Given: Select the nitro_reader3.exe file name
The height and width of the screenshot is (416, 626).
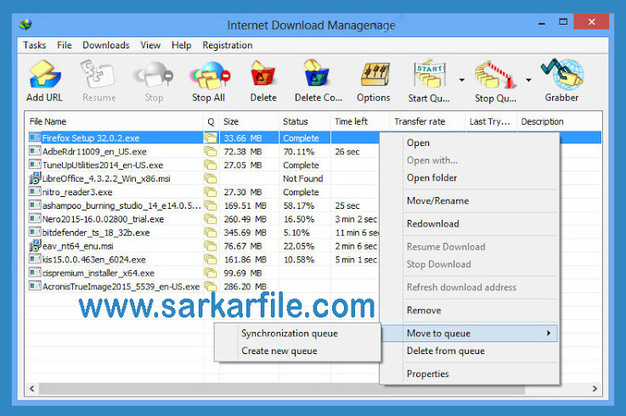Looking at the screenshot, I should point(77,192).
